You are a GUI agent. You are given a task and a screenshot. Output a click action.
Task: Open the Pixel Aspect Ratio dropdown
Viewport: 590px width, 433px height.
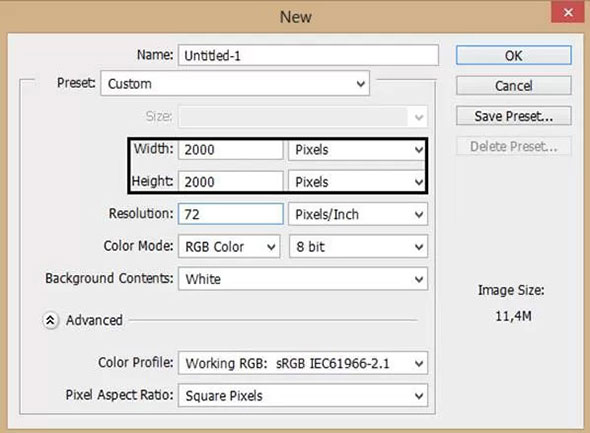coord(303,396)
